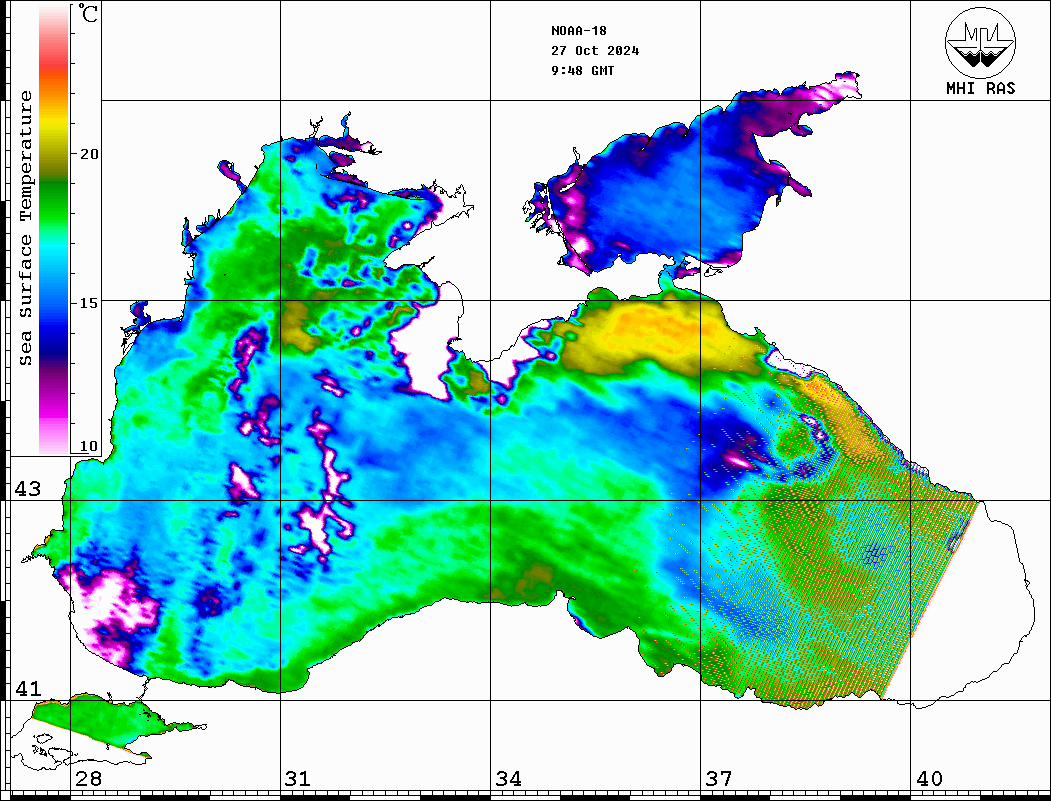Image resolution: width=1051 pixels, height=801 pixels.
Task: Click the longitude 34 axis label
Action: [x=508, y=779]
